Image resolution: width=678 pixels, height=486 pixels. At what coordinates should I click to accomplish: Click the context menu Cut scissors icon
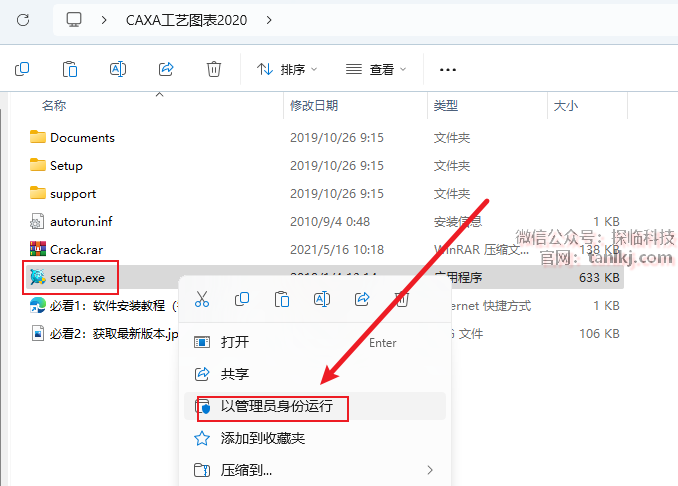202,299
